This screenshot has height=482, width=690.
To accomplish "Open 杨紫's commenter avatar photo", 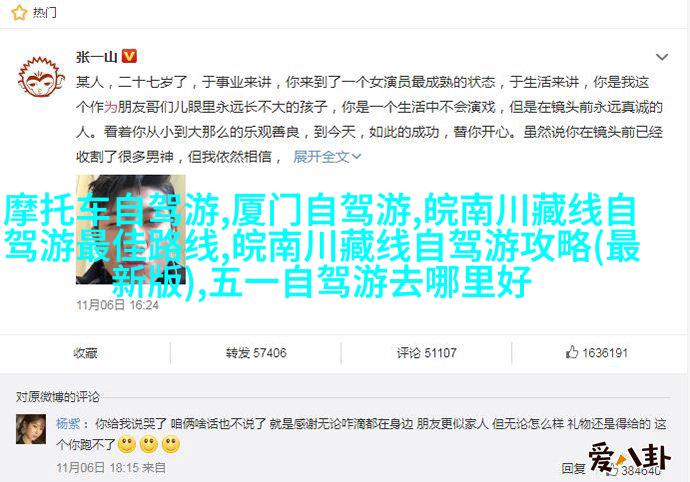I will coord(31,429).
